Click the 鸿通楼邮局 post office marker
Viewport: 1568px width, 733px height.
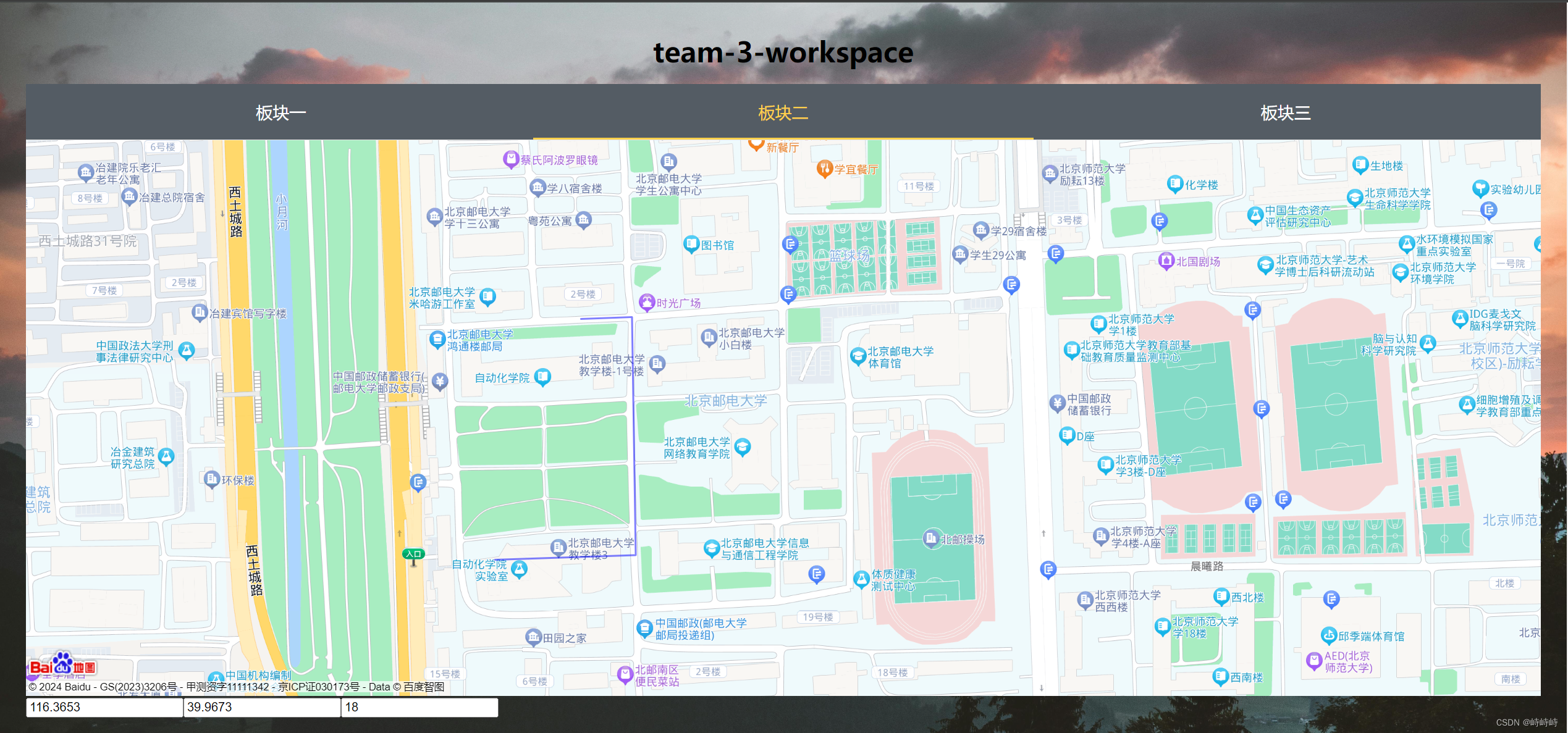point(437,339)
